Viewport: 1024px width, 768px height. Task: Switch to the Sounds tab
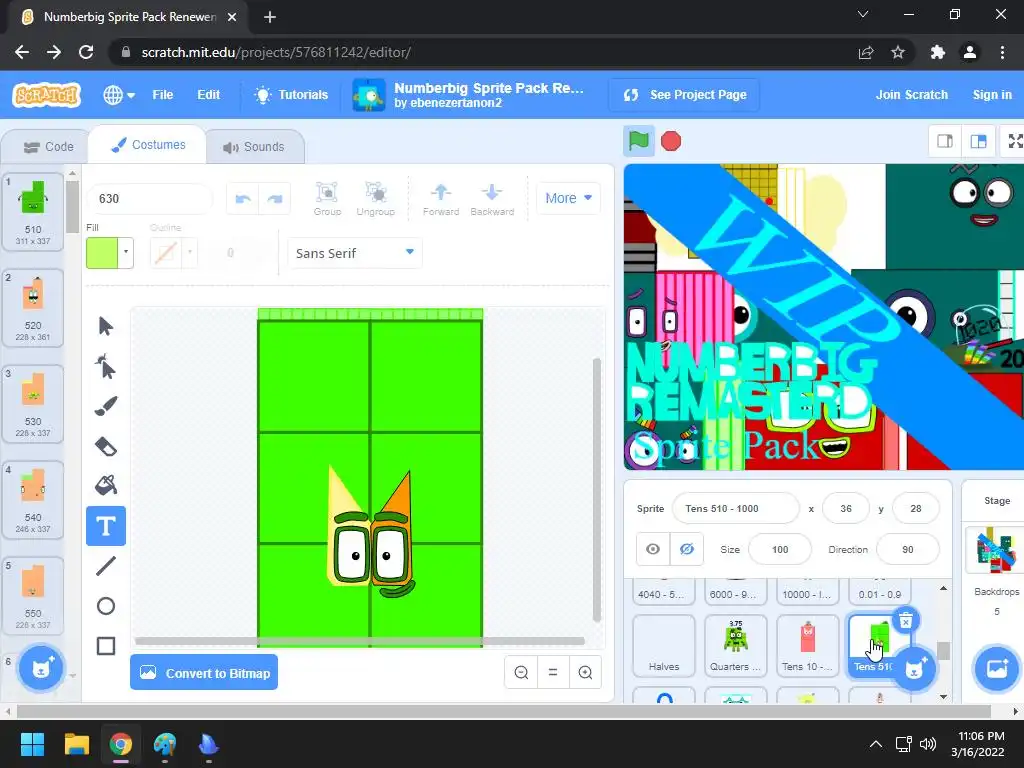click(x=254, y=147)
